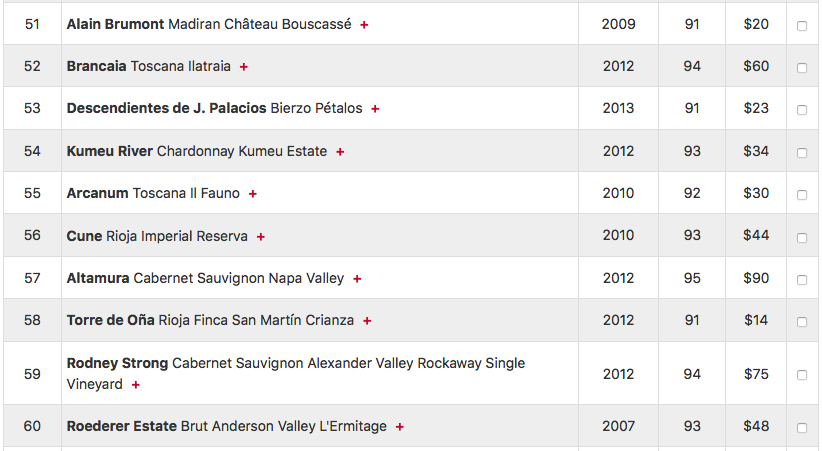The image size is (823, 451).
Task: Tick checkbox for Roederer Estate row 60
Action: pos(802,428)
